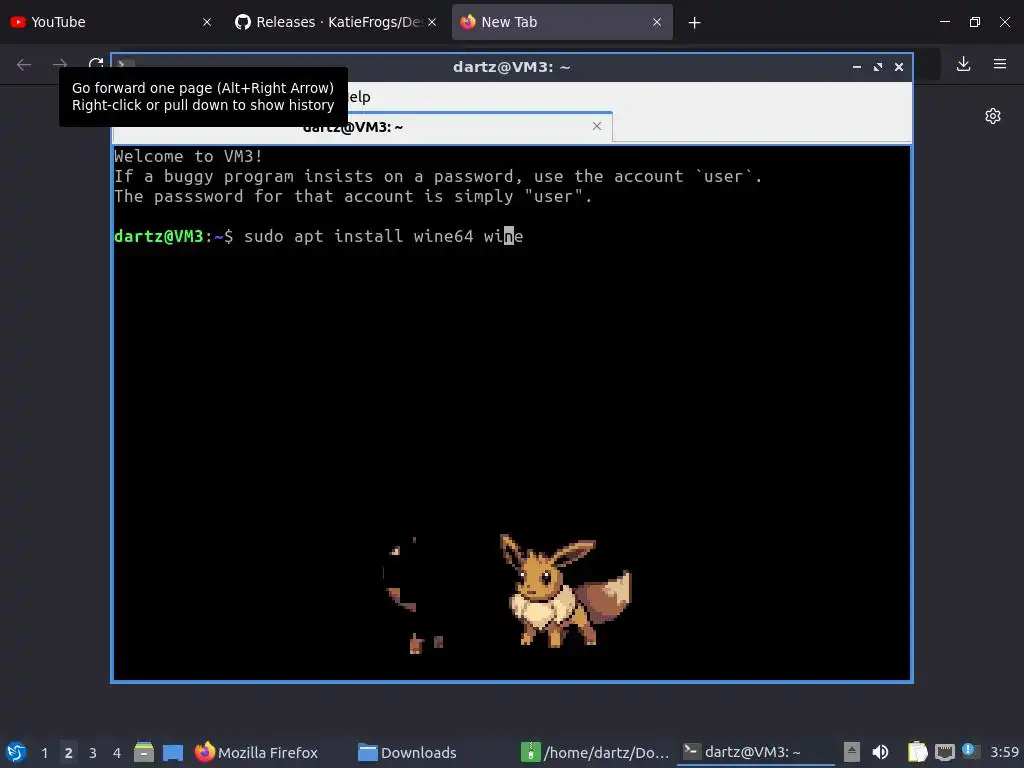Open New Tab personalize settings gear
The height and width of the screenshot is (768, 1024).
coord(993,116)
